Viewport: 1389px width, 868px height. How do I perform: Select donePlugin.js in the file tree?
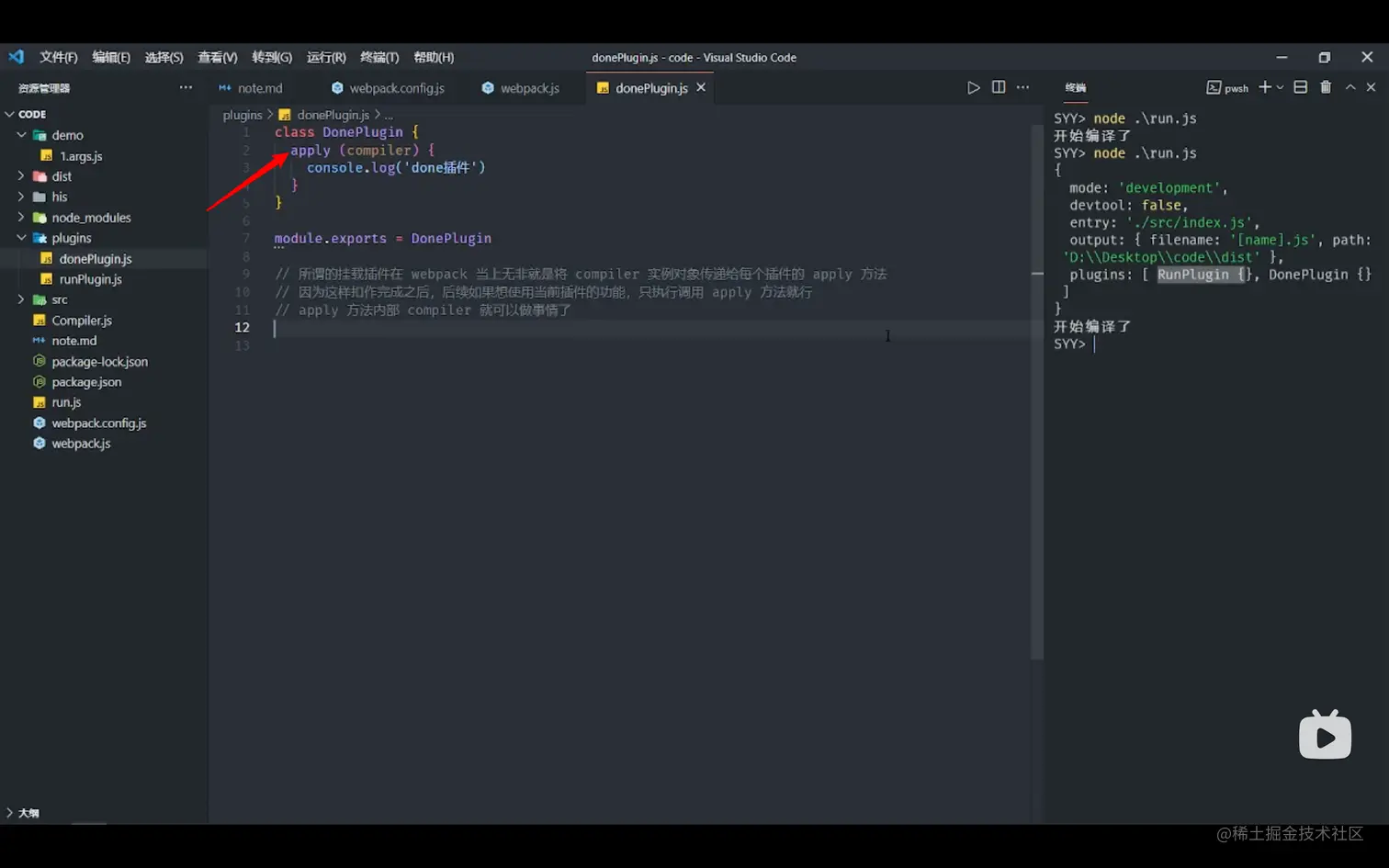point(96,259)
